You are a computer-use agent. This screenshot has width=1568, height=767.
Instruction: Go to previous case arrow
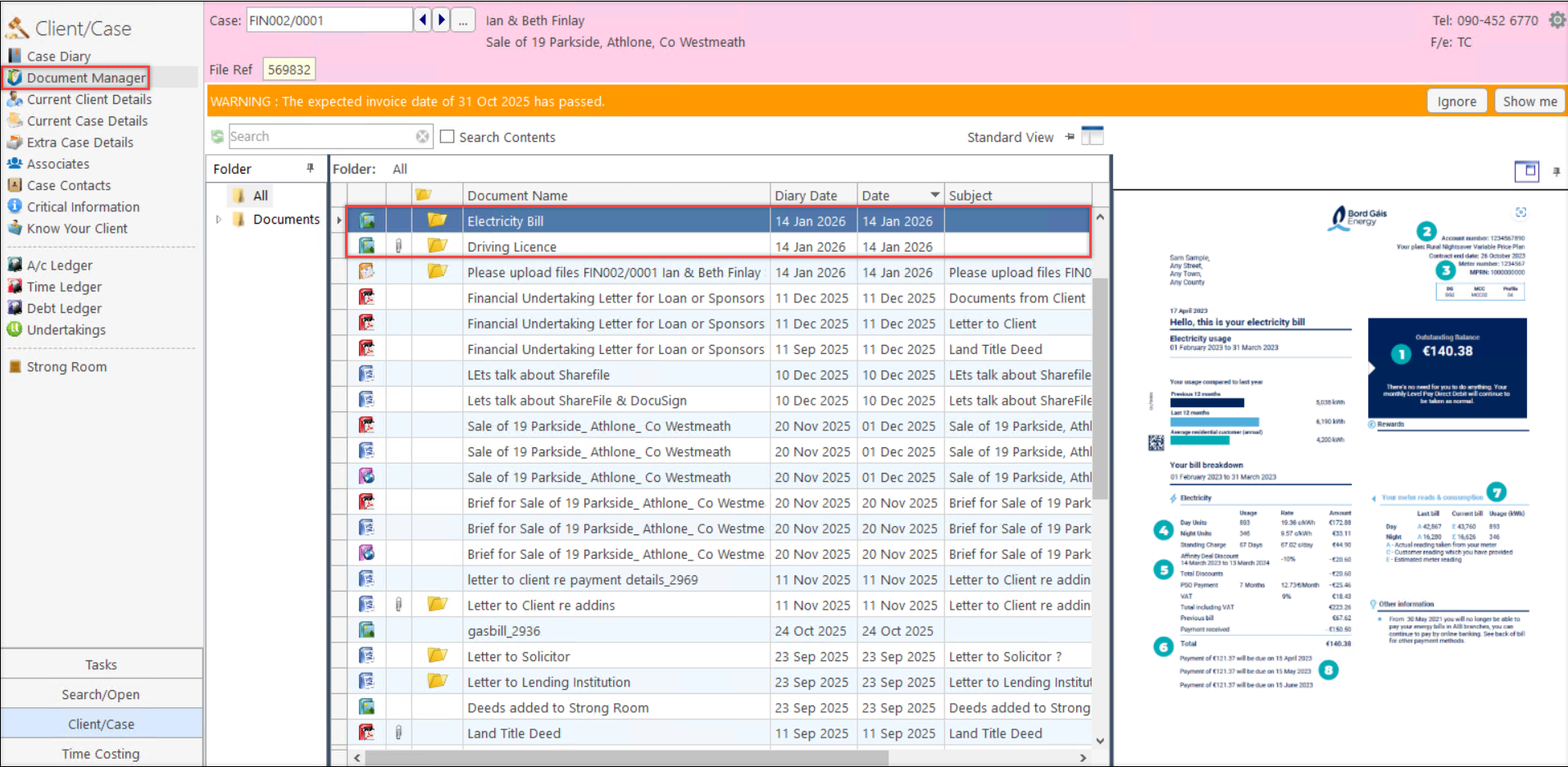[x=423, y=20]
